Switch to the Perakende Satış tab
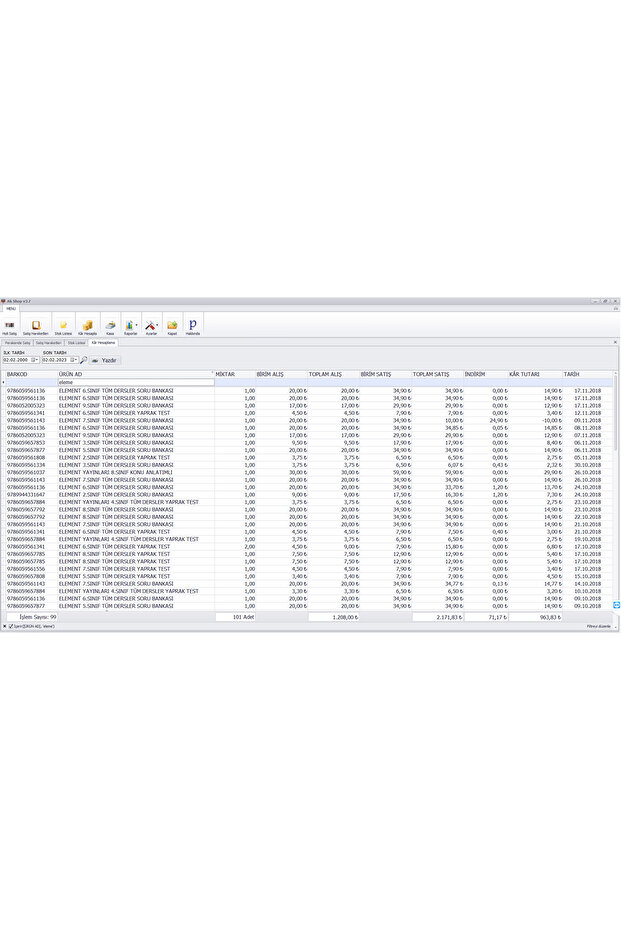This screenshot has height=931, width=621. coord(17,342)
